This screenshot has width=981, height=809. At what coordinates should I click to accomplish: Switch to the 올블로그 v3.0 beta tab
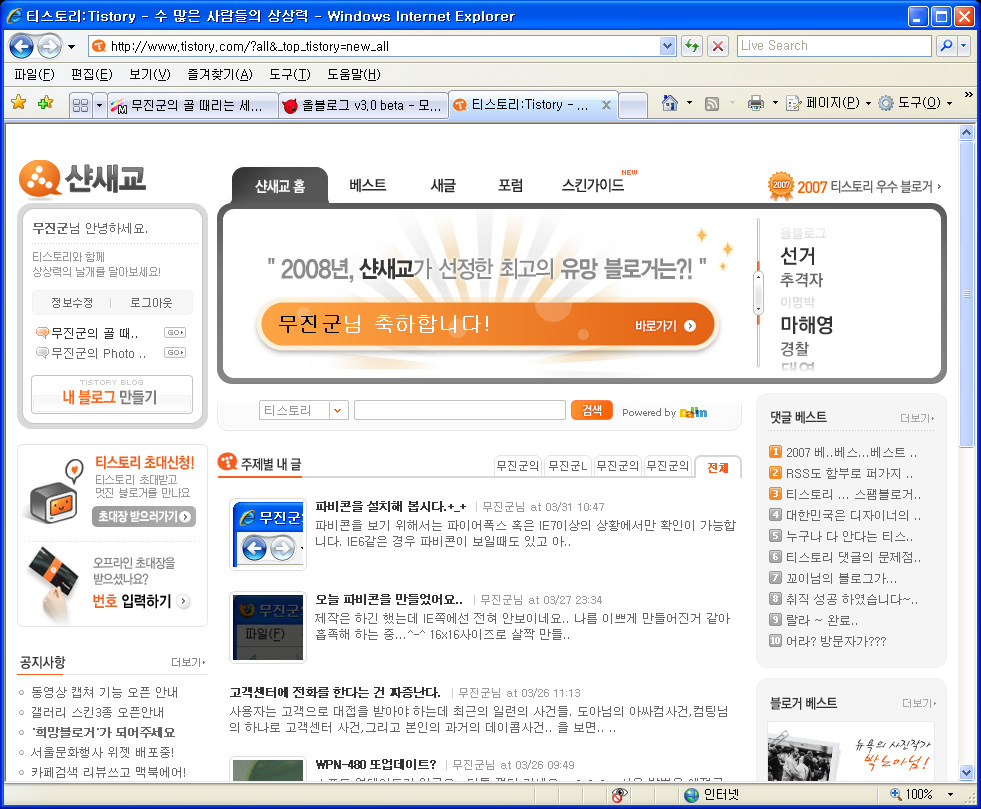pyautogui.click(x=363, y=105)
